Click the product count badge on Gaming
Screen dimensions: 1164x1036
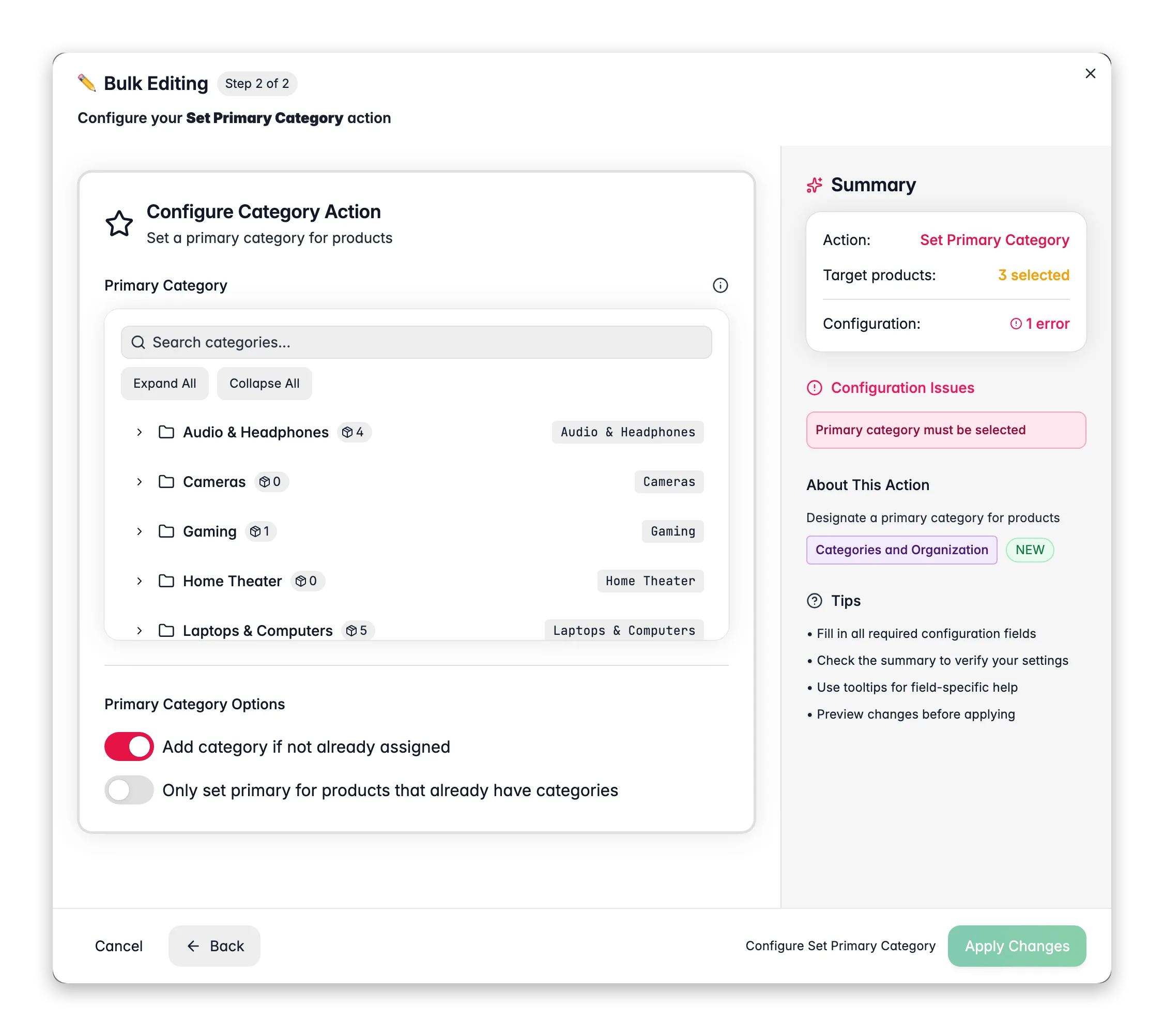[261, 531]
